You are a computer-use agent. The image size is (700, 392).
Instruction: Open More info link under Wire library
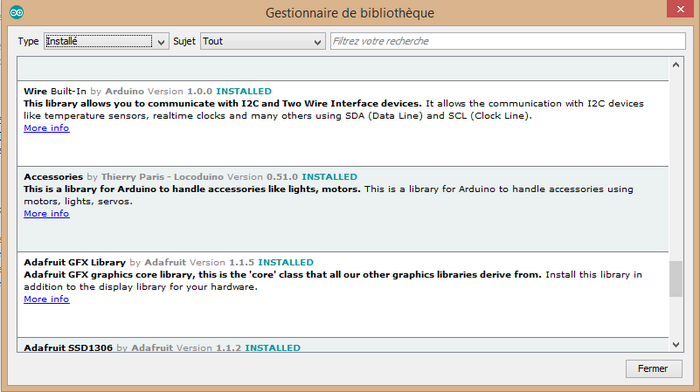click(46, 128)
